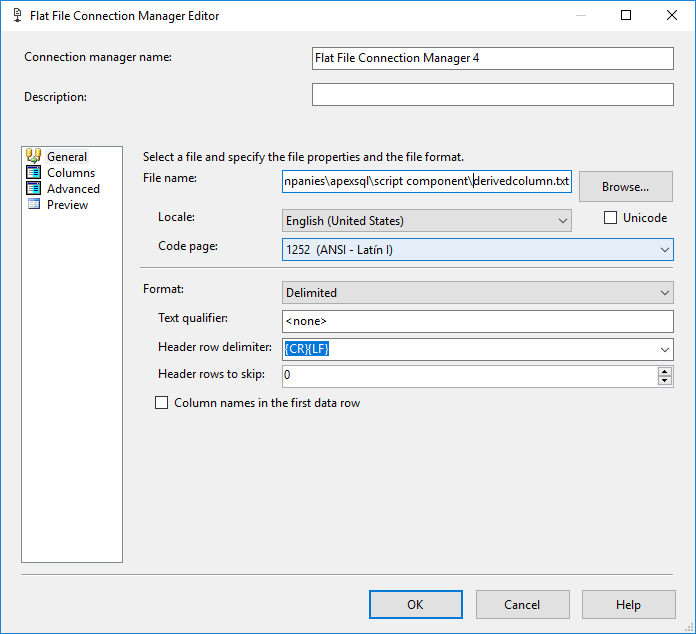This screenshot has height=634, width=696.
Task: Click the Preview page icon
Action: click(33, 204)
